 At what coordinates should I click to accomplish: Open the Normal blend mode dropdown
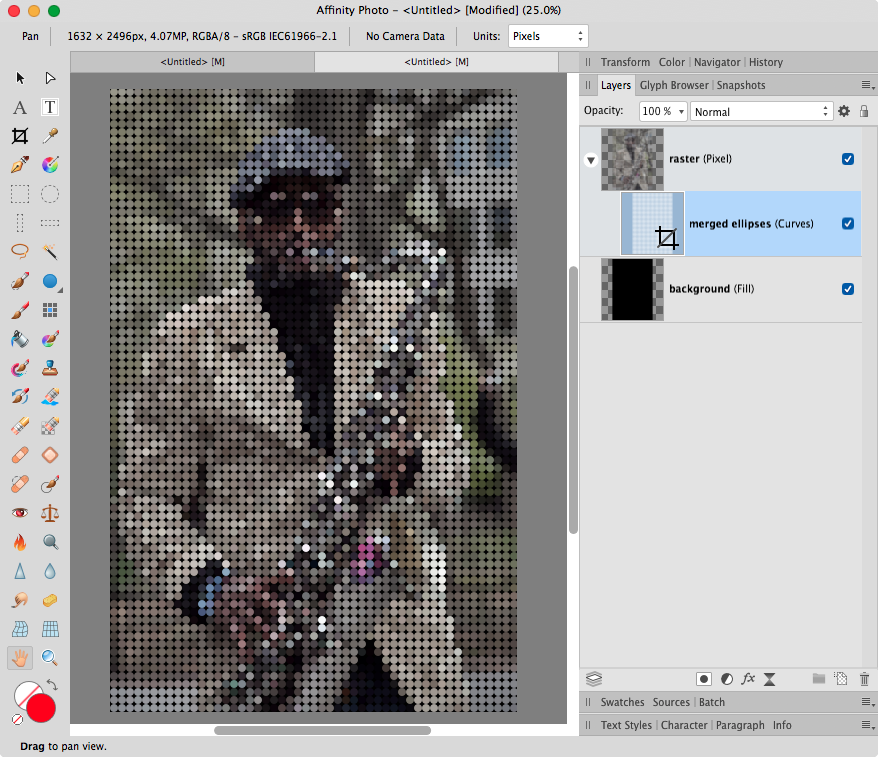tap(760, 111)
